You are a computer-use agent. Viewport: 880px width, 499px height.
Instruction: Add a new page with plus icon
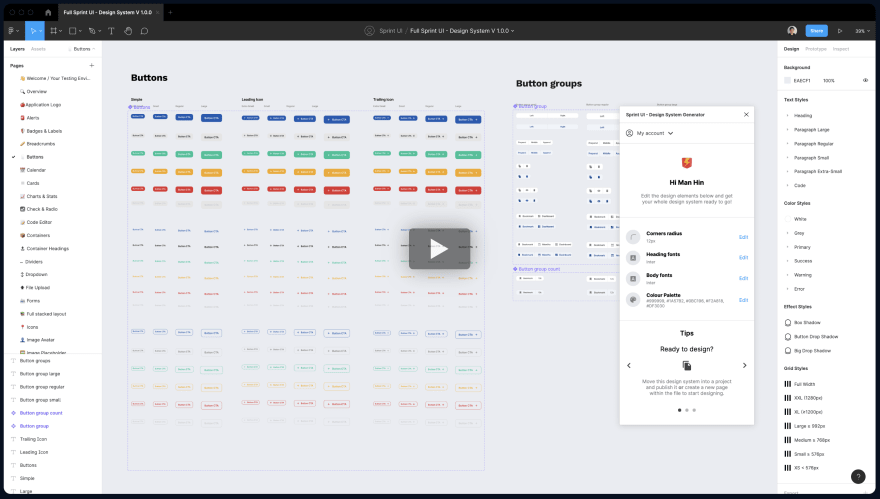tap(91, 66)
